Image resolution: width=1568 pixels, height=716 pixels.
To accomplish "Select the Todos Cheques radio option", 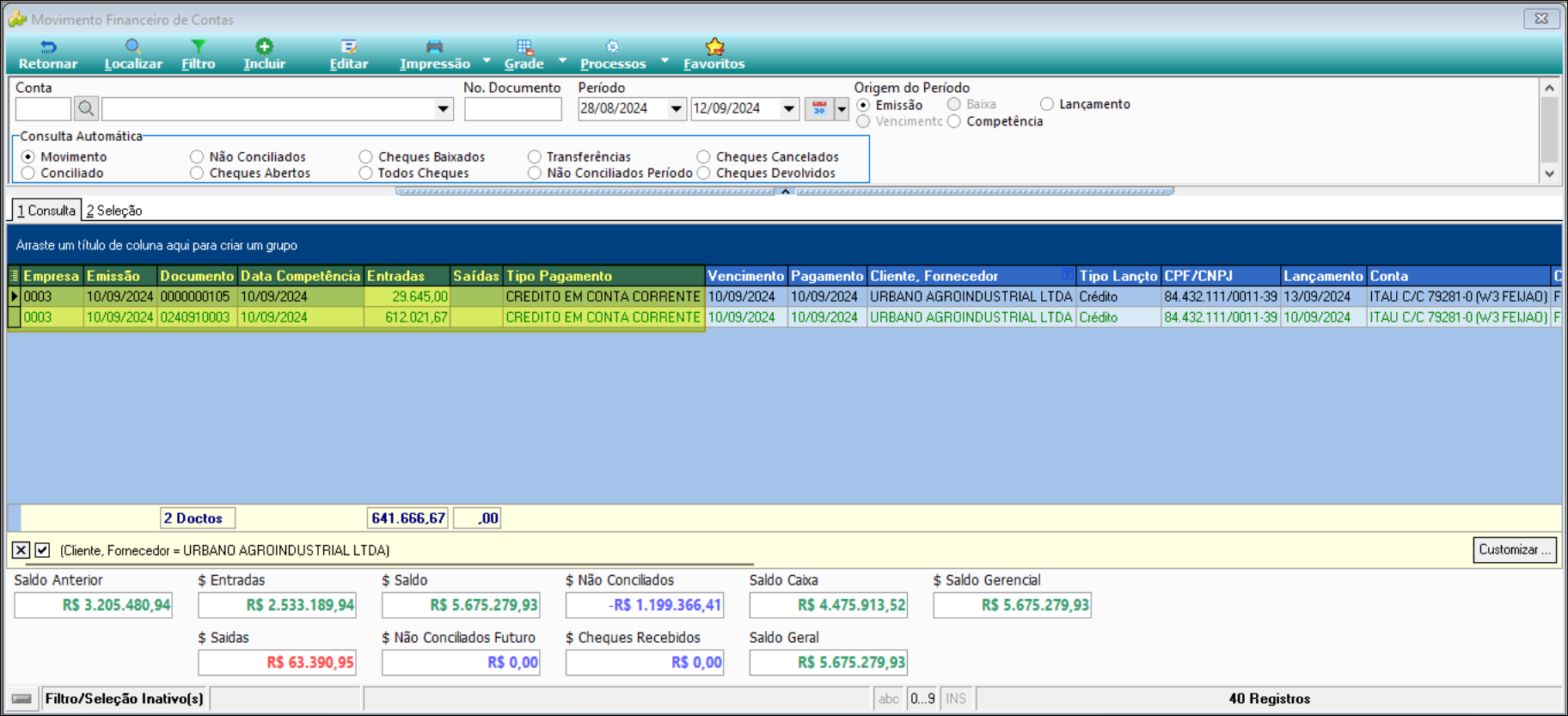I will point(365,173).
